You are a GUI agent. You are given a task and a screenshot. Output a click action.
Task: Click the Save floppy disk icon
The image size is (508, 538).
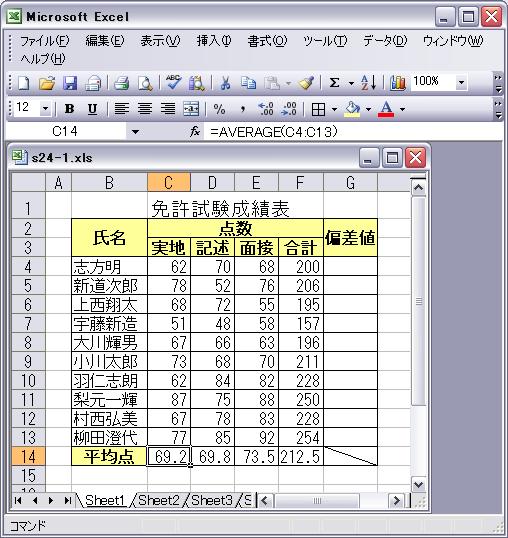click(70, 83)
